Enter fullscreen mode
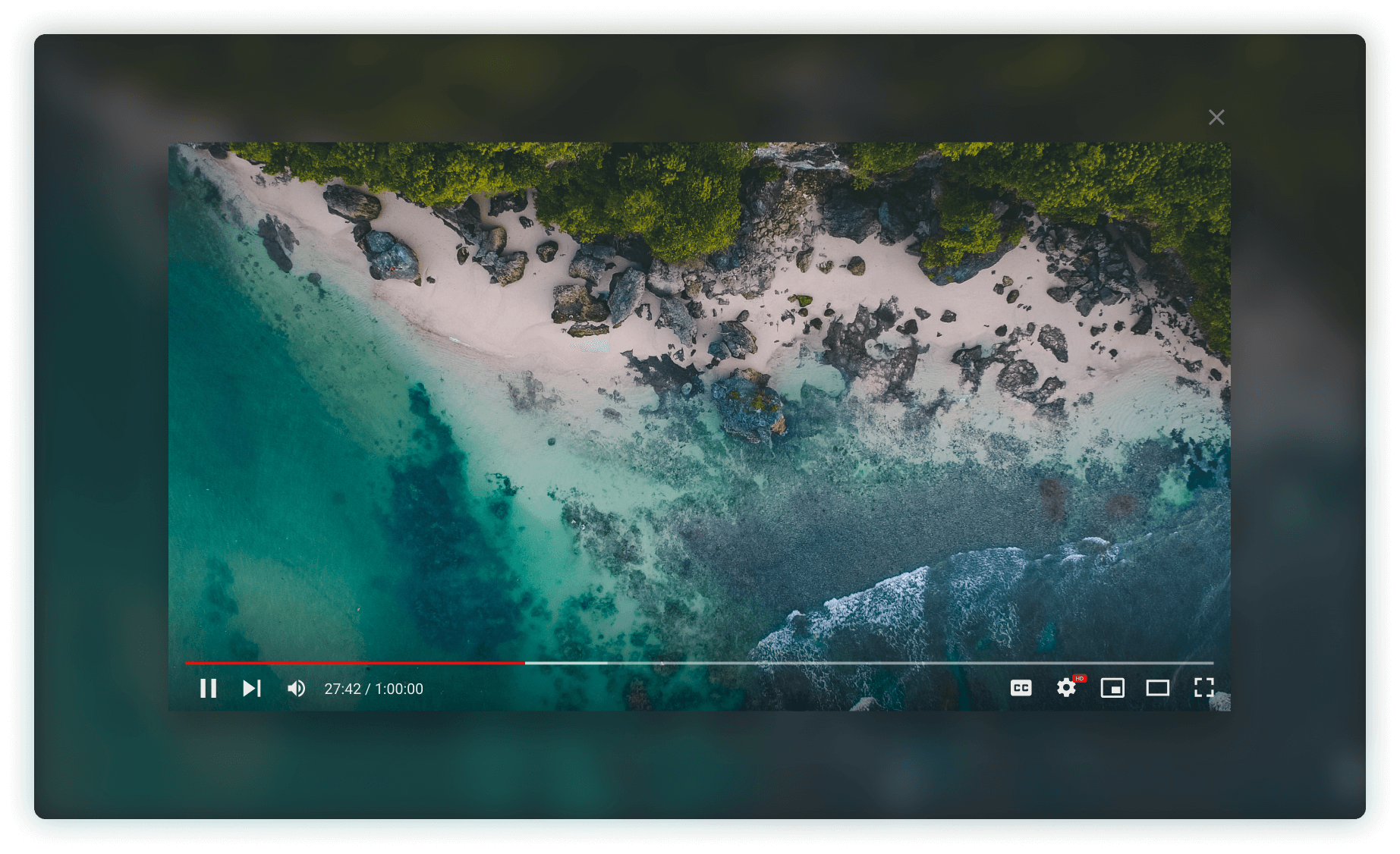This screenshot has width=1400, height=854. click(x=1203, y=688)
